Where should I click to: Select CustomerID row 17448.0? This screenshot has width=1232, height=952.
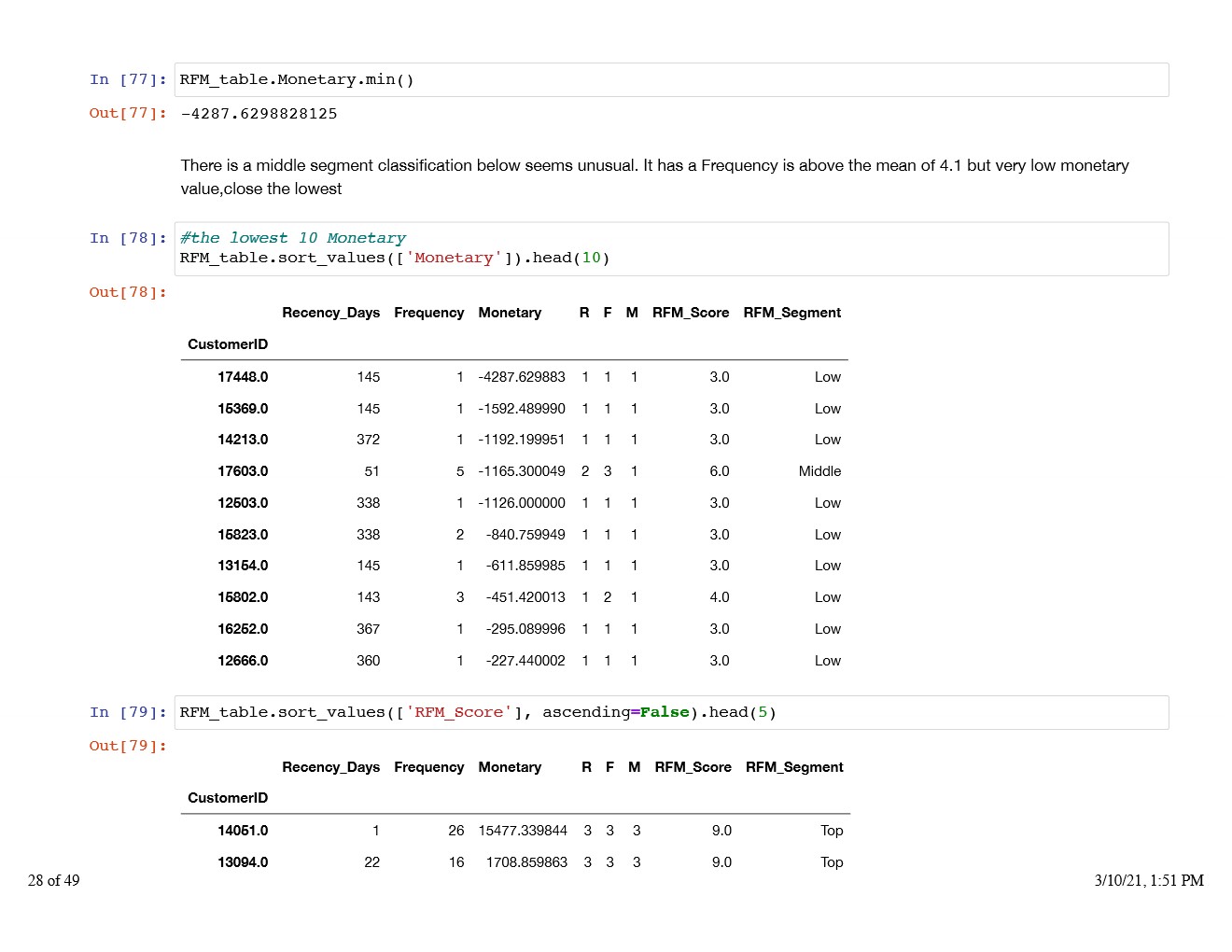pyautogui.click(x=243, y=377)
